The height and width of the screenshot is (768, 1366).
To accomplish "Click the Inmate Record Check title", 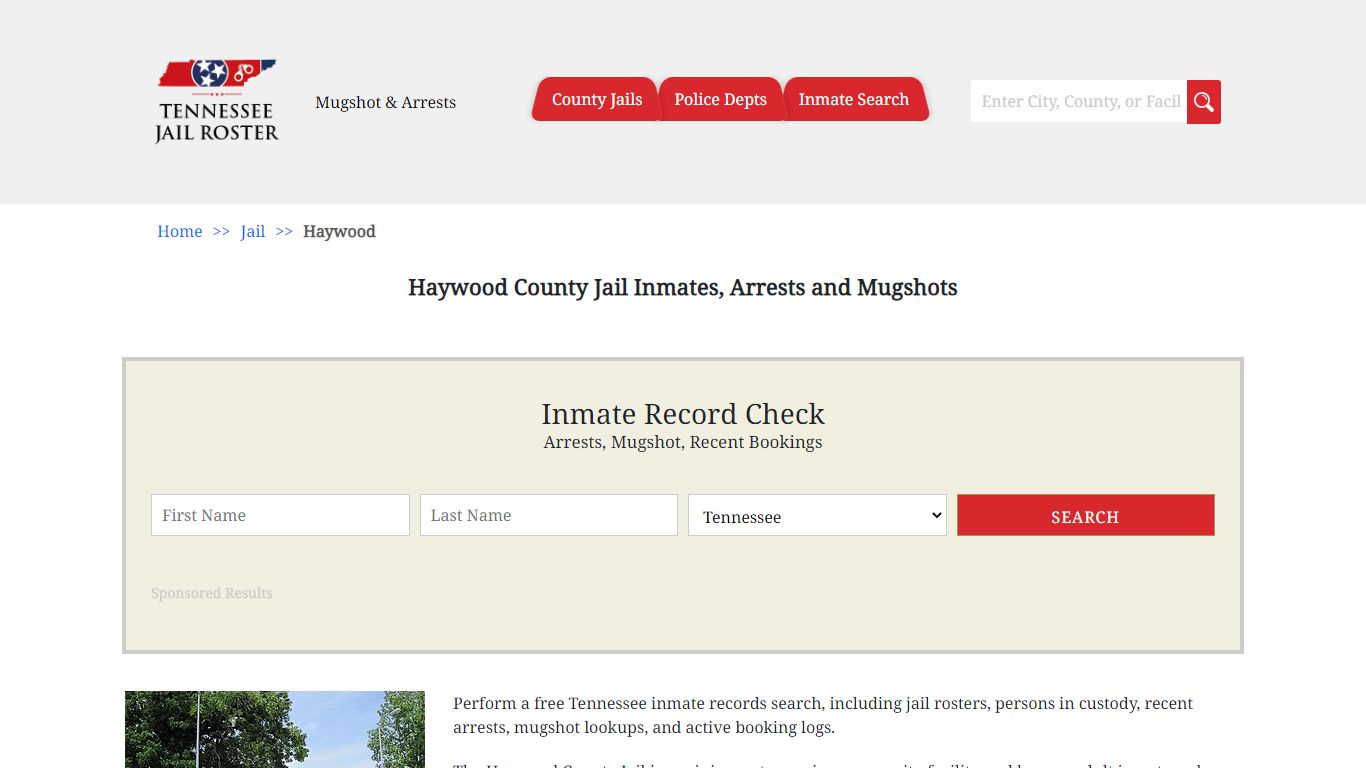I will 683,414.
